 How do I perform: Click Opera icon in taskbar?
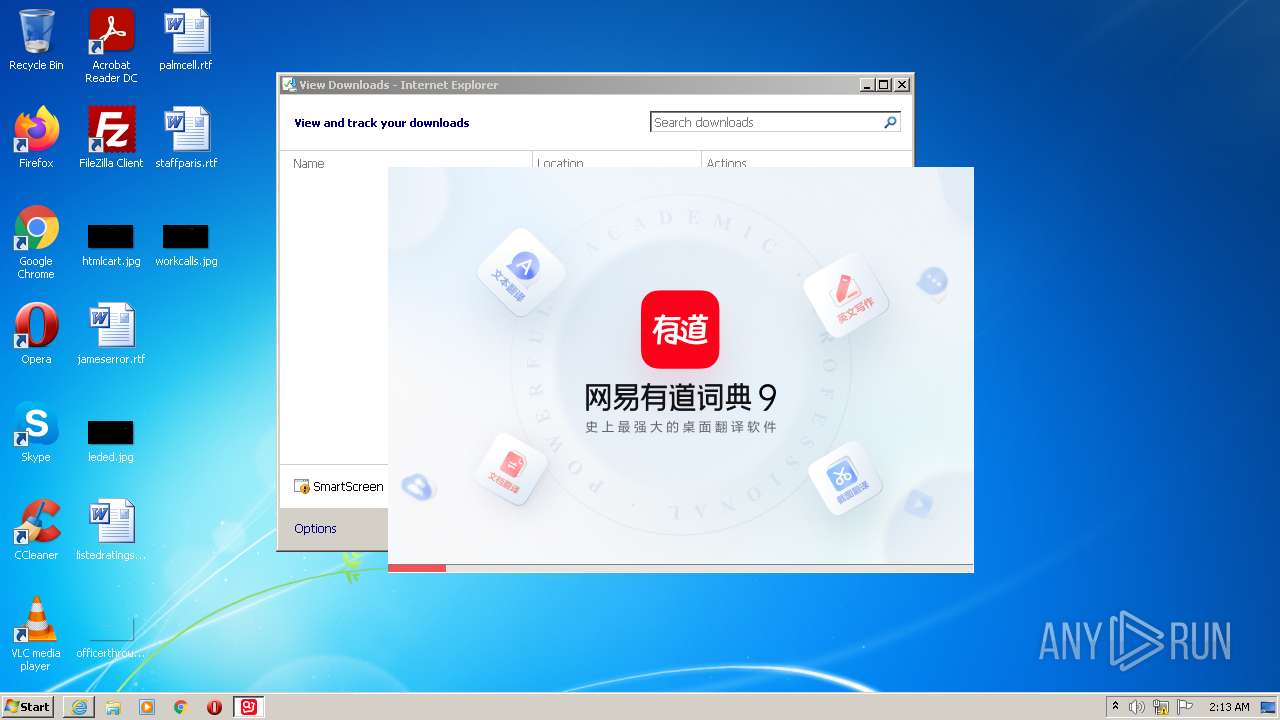pos(214,707)
